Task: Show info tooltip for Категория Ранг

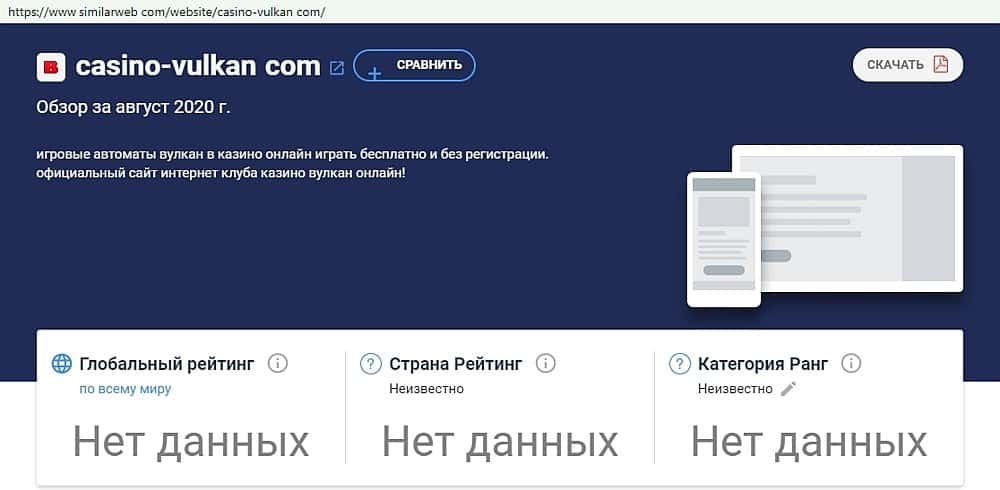Action: [x=851, y=364]
